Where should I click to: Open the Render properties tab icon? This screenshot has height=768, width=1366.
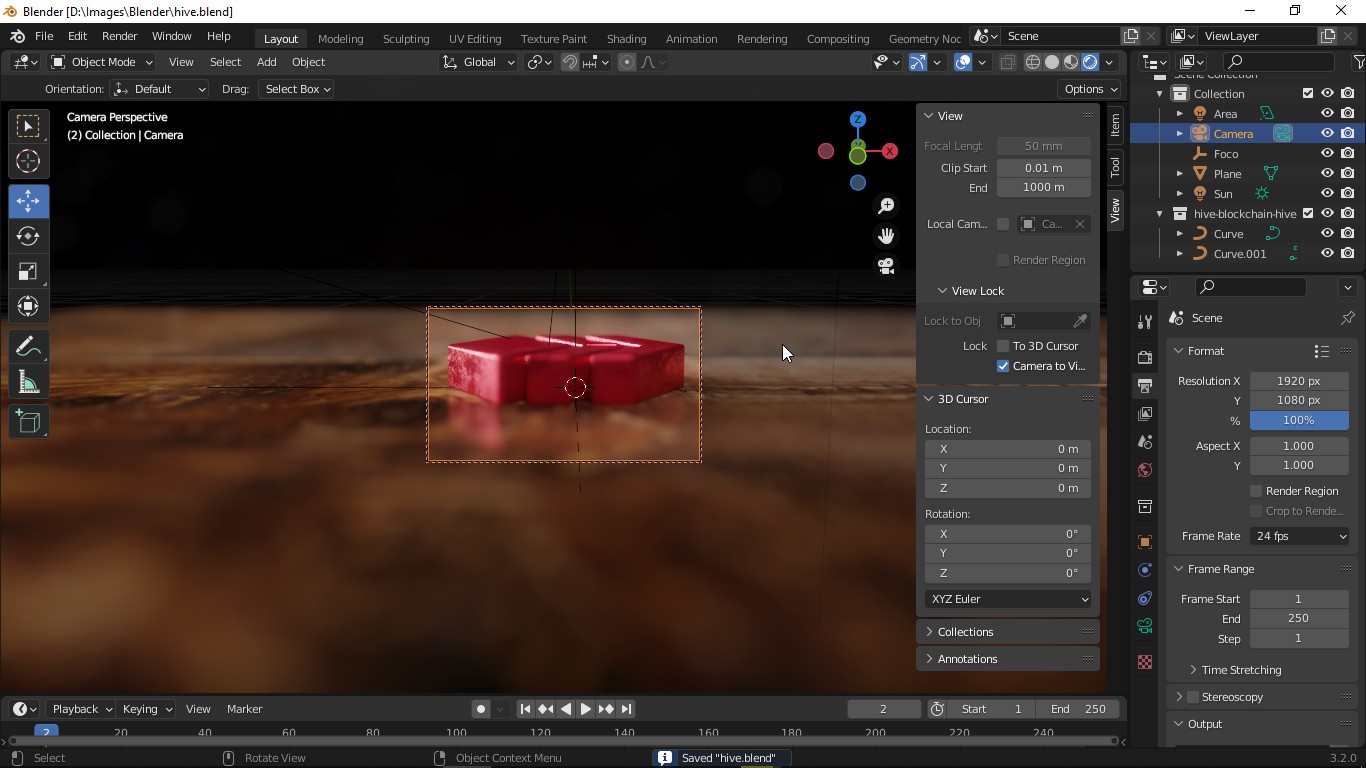pos(1145,357)
